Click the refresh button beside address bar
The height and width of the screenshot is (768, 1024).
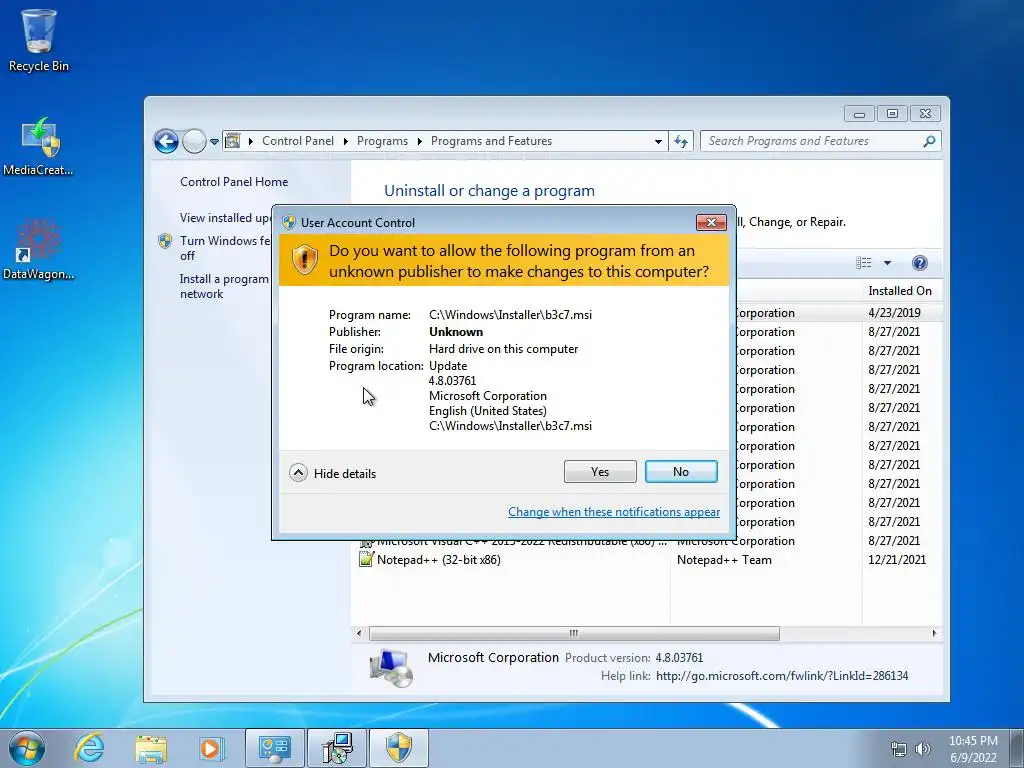click(680, 141)
